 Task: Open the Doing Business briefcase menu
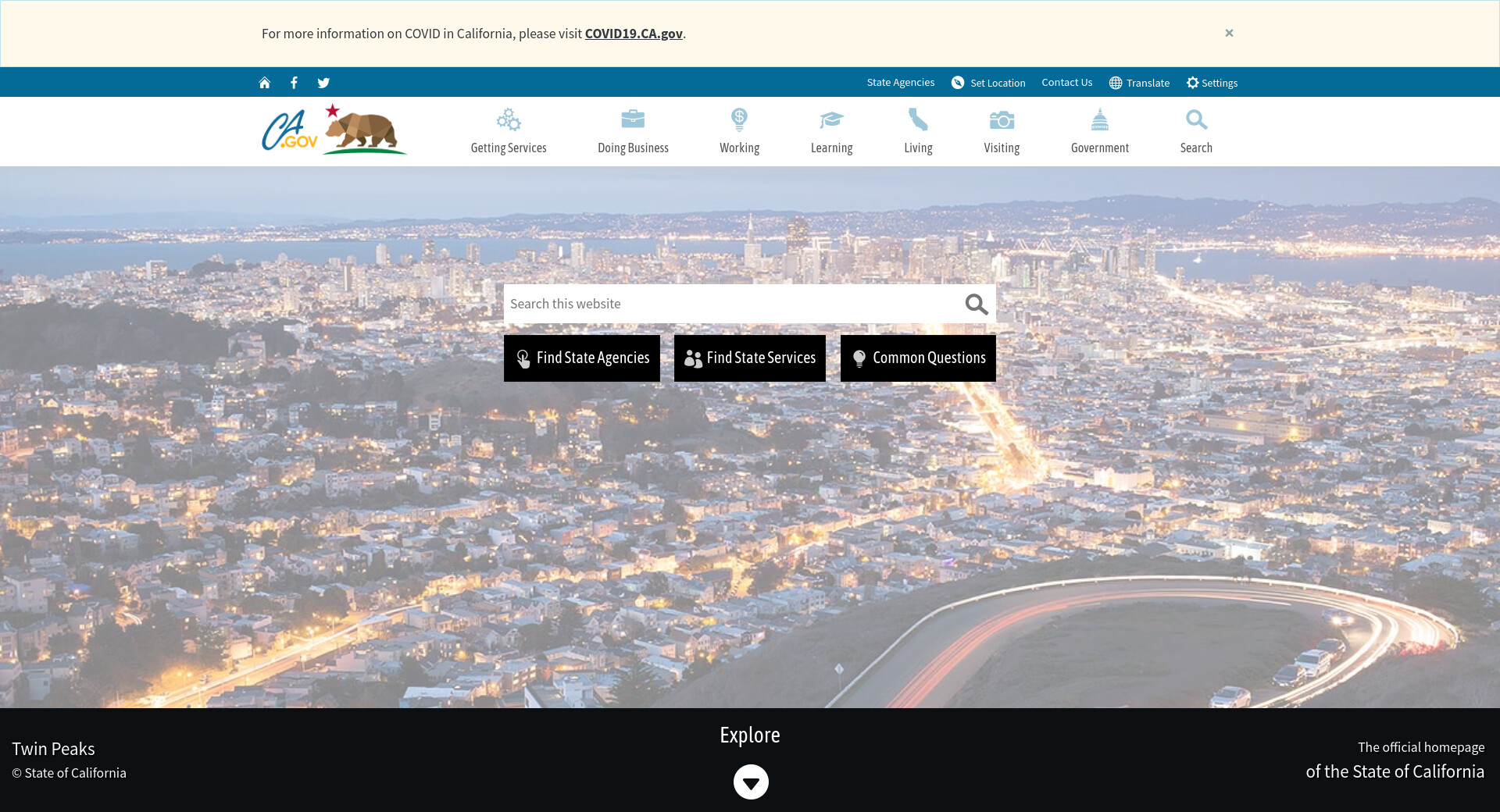pyautogui.click(x=633, y=131)
